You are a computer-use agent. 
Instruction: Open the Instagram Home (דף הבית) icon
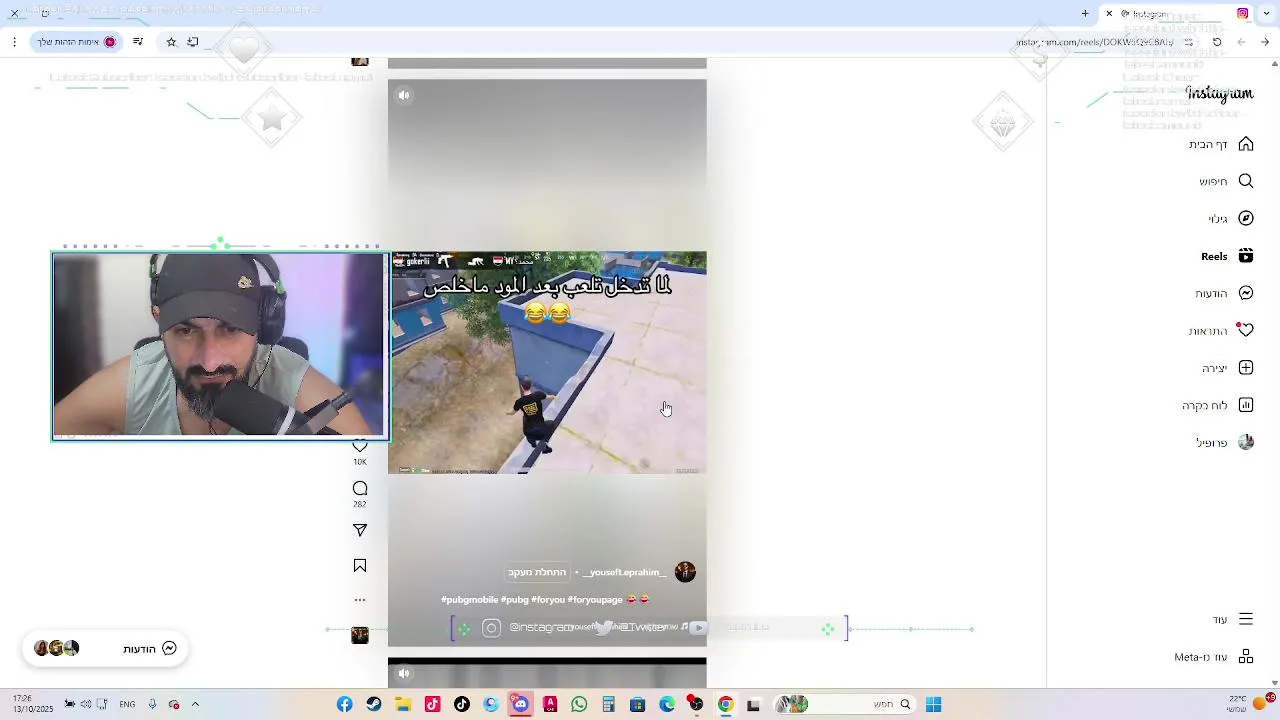[x=1246, y=144]
